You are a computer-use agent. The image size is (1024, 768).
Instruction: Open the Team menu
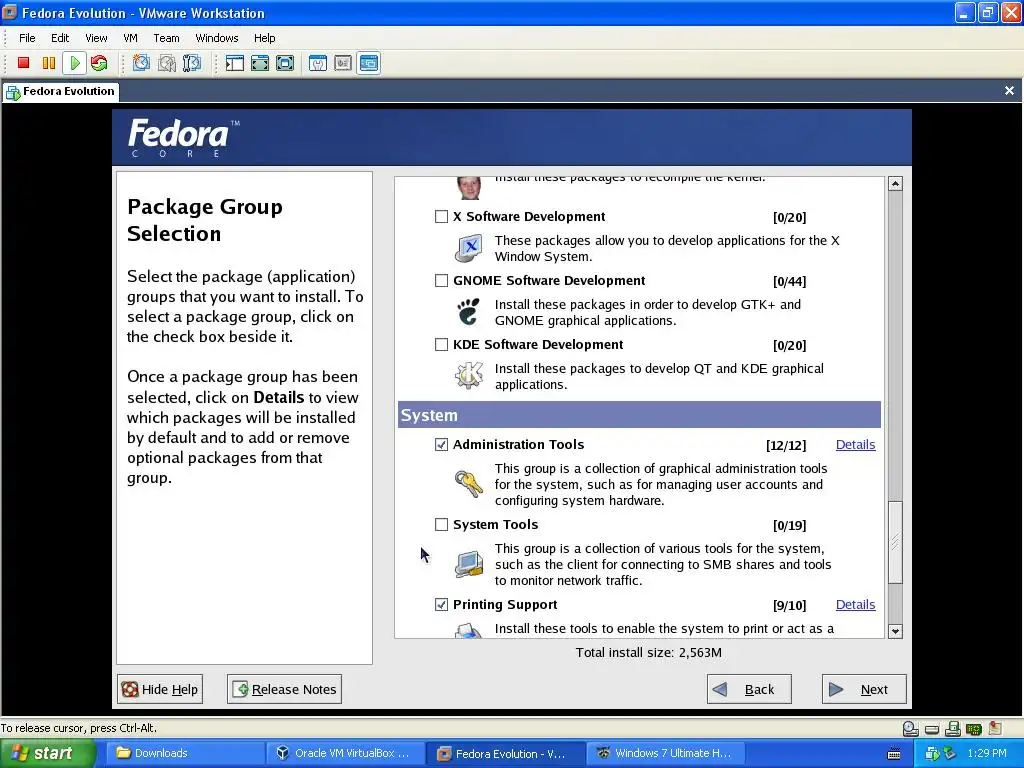167,38
